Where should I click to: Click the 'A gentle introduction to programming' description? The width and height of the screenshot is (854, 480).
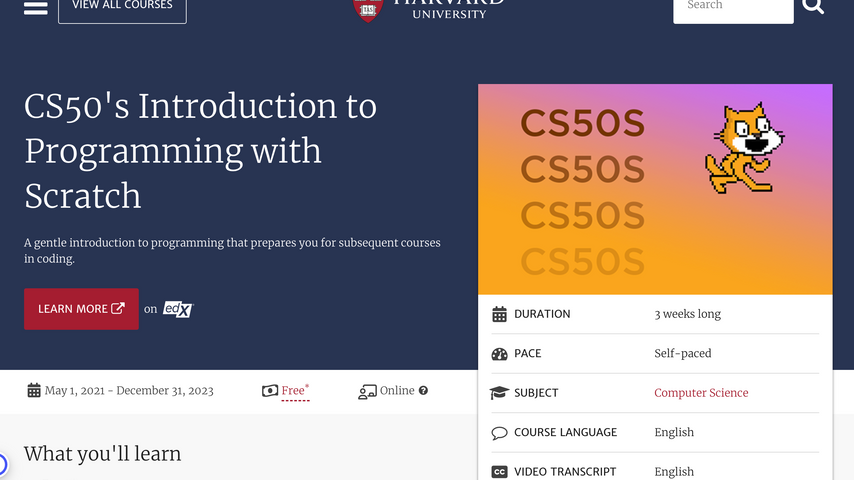[232, 251]
